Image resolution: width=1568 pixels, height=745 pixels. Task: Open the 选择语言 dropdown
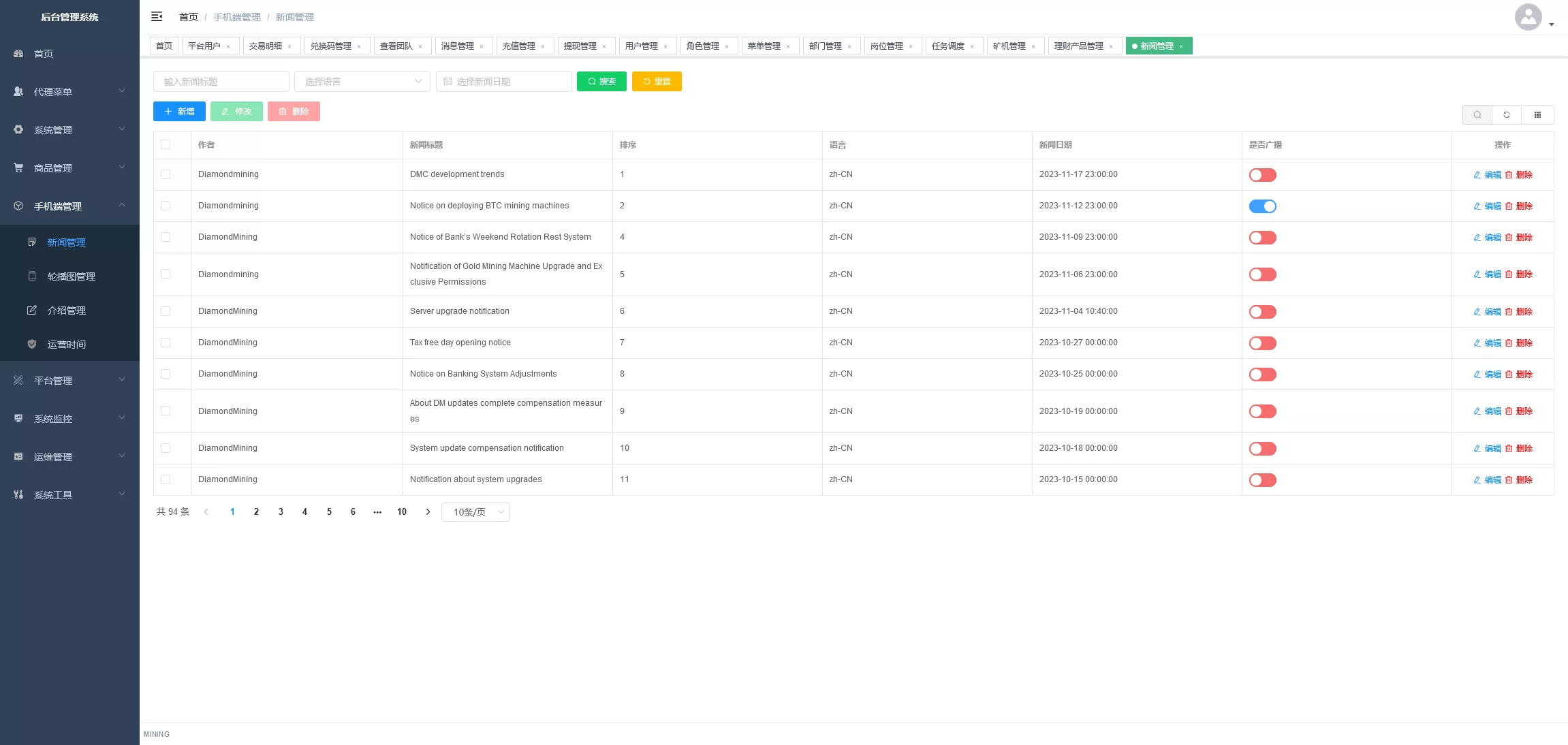(x=362, y=82)
